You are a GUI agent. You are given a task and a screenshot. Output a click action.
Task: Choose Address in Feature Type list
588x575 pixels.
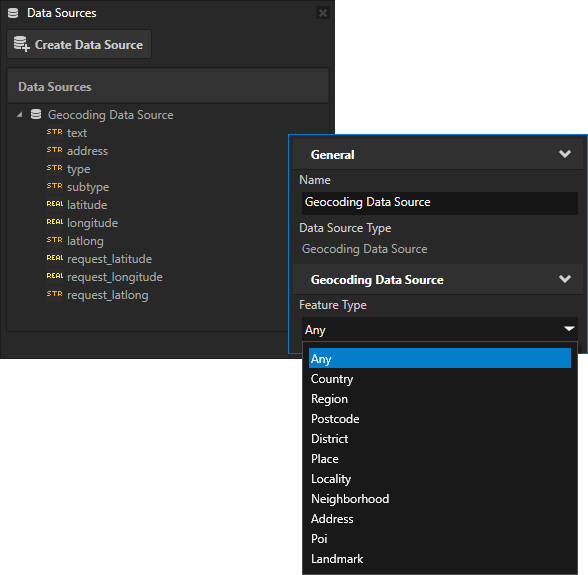click(x=440, y=519)
